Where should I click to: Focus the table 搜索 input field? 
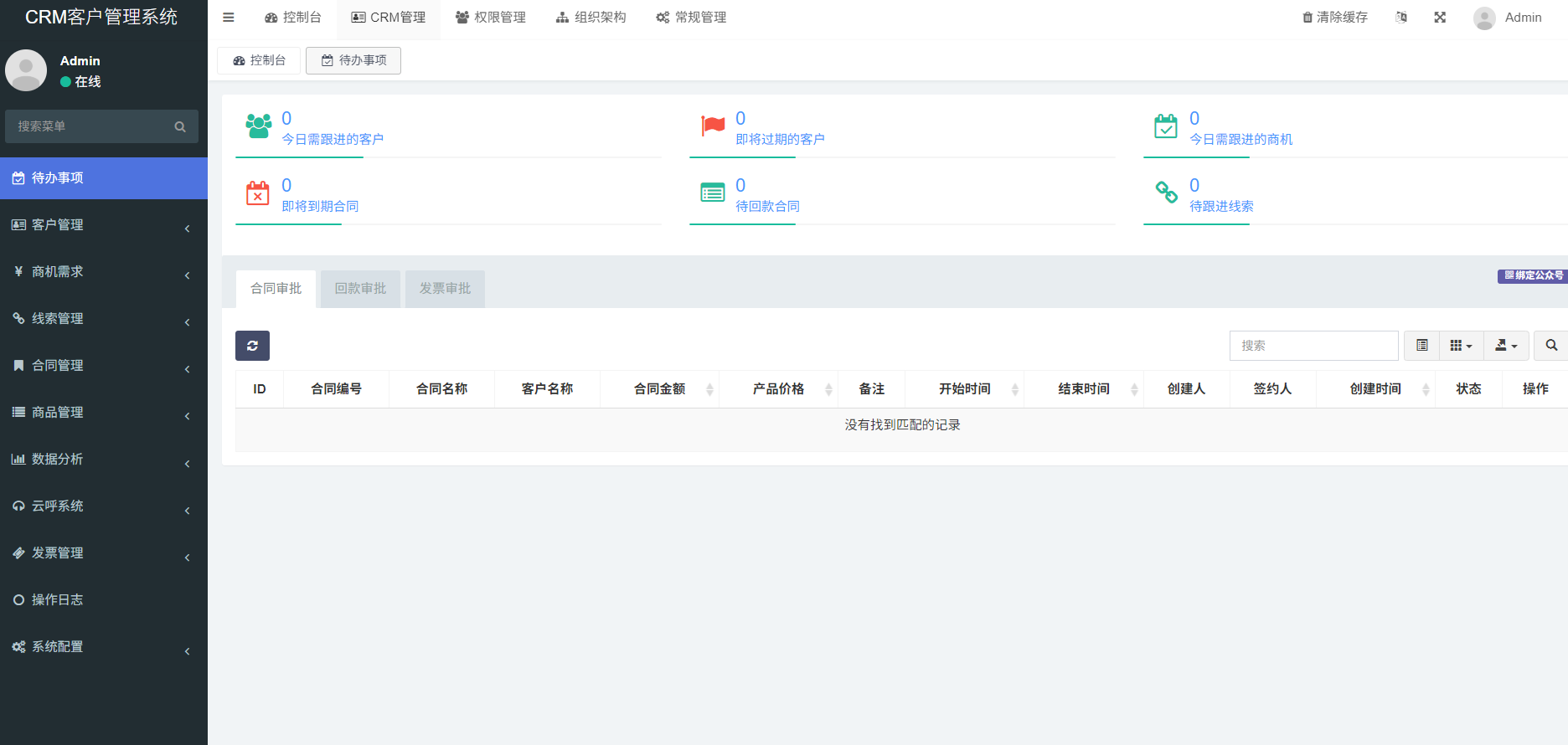pos(1313,346)
